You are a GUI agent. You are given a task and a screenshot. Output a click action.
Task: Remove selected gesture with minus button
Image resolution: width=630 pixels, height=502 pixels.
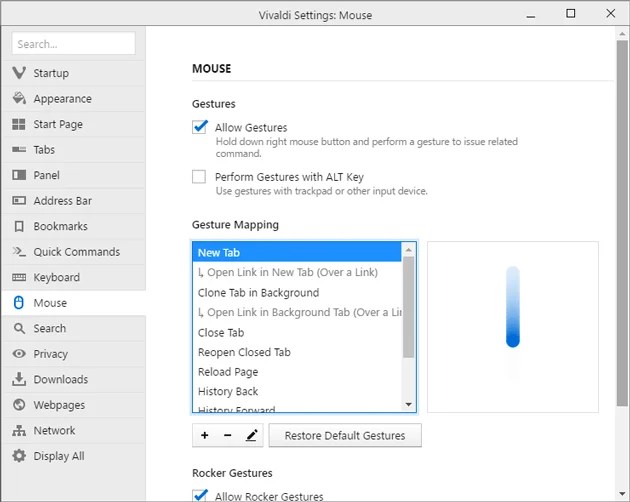(x=227, y=435)
